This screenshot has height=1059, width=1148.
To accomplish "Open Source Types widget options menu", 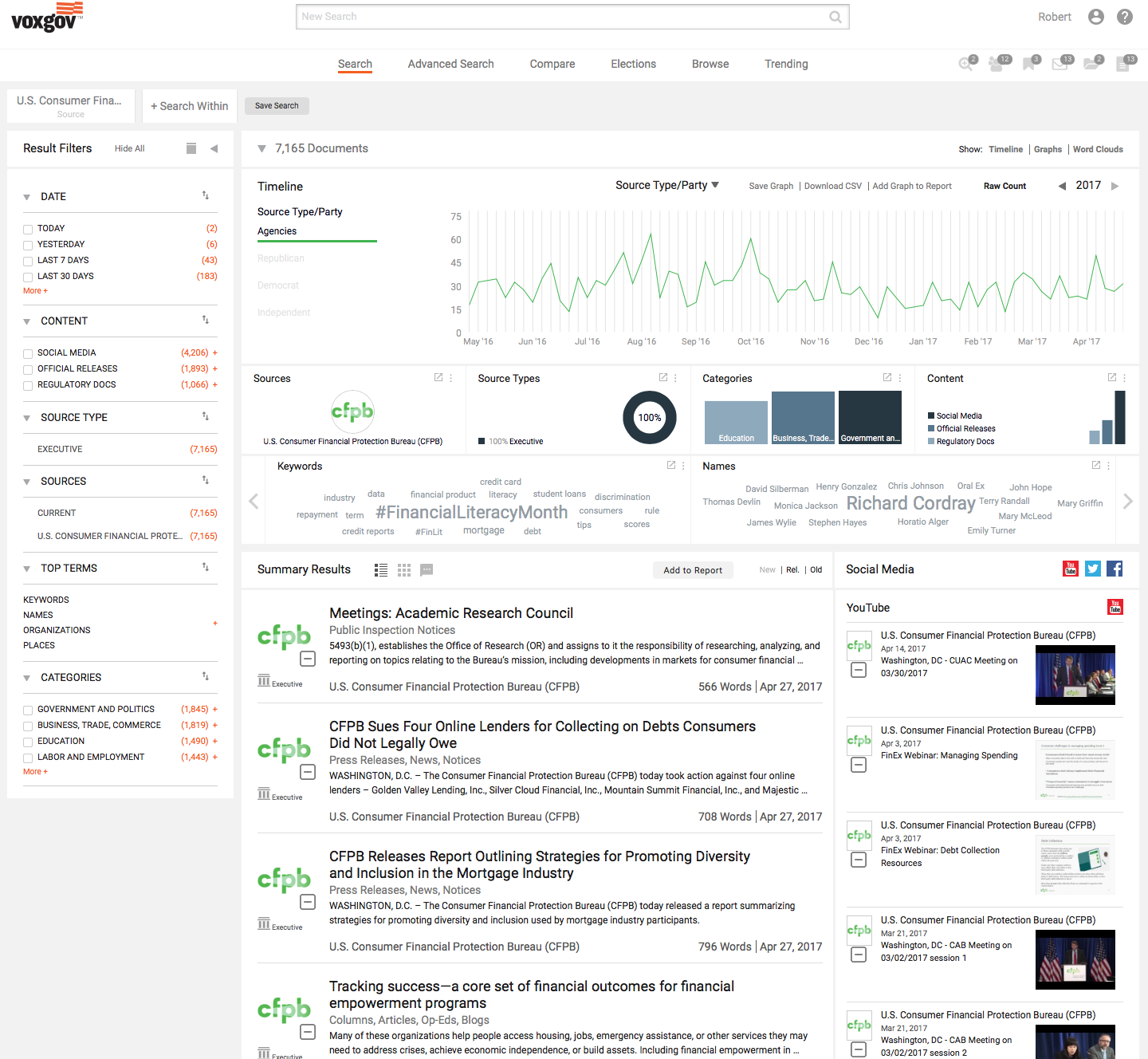I will 675,378.
